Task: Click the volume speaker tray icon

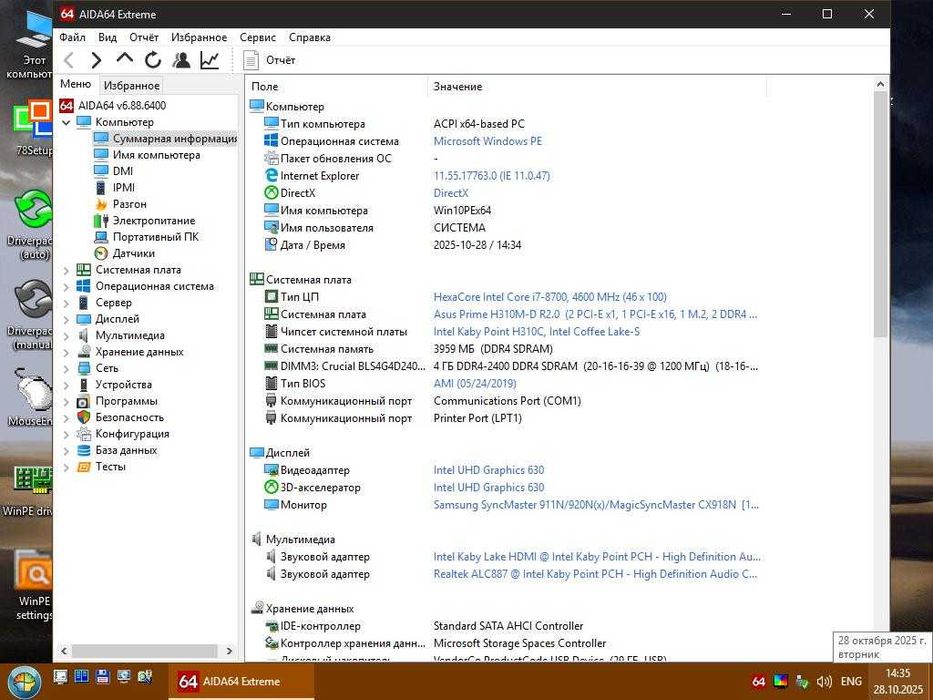Action: coord(825,682)
